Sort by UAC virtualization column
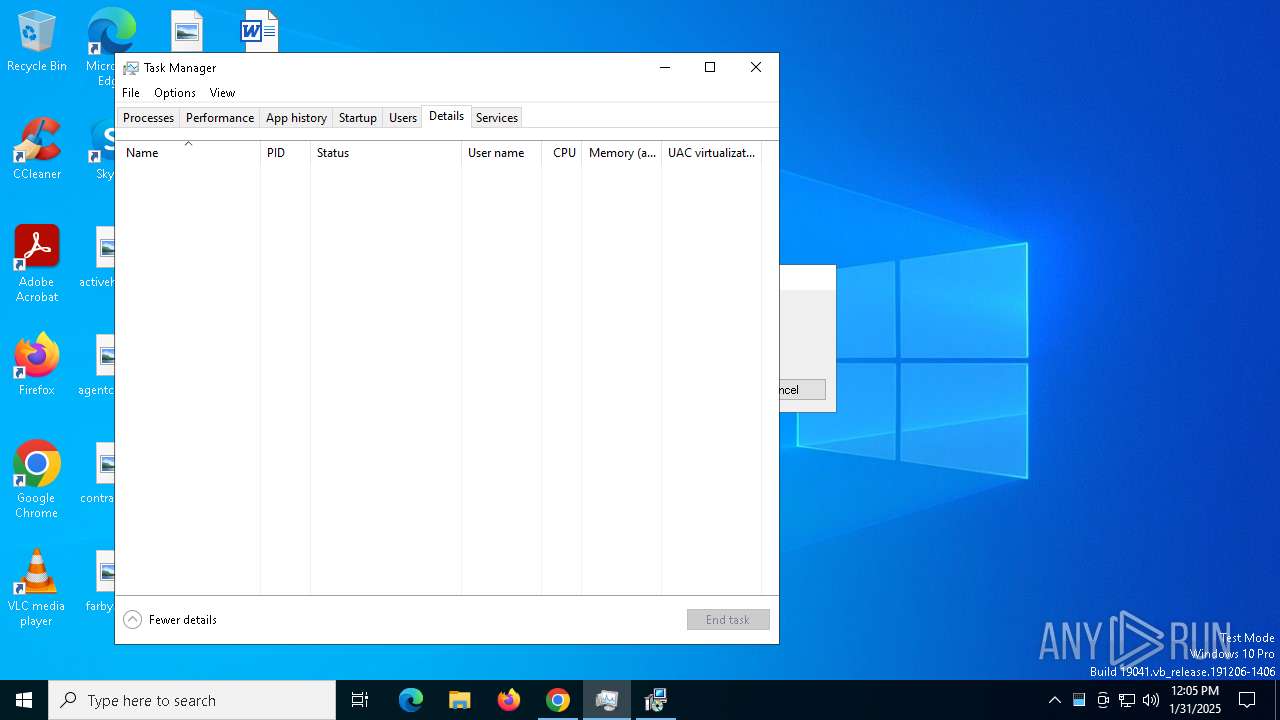This screenshot has height=720, width=1280. (x=712, y=153)
